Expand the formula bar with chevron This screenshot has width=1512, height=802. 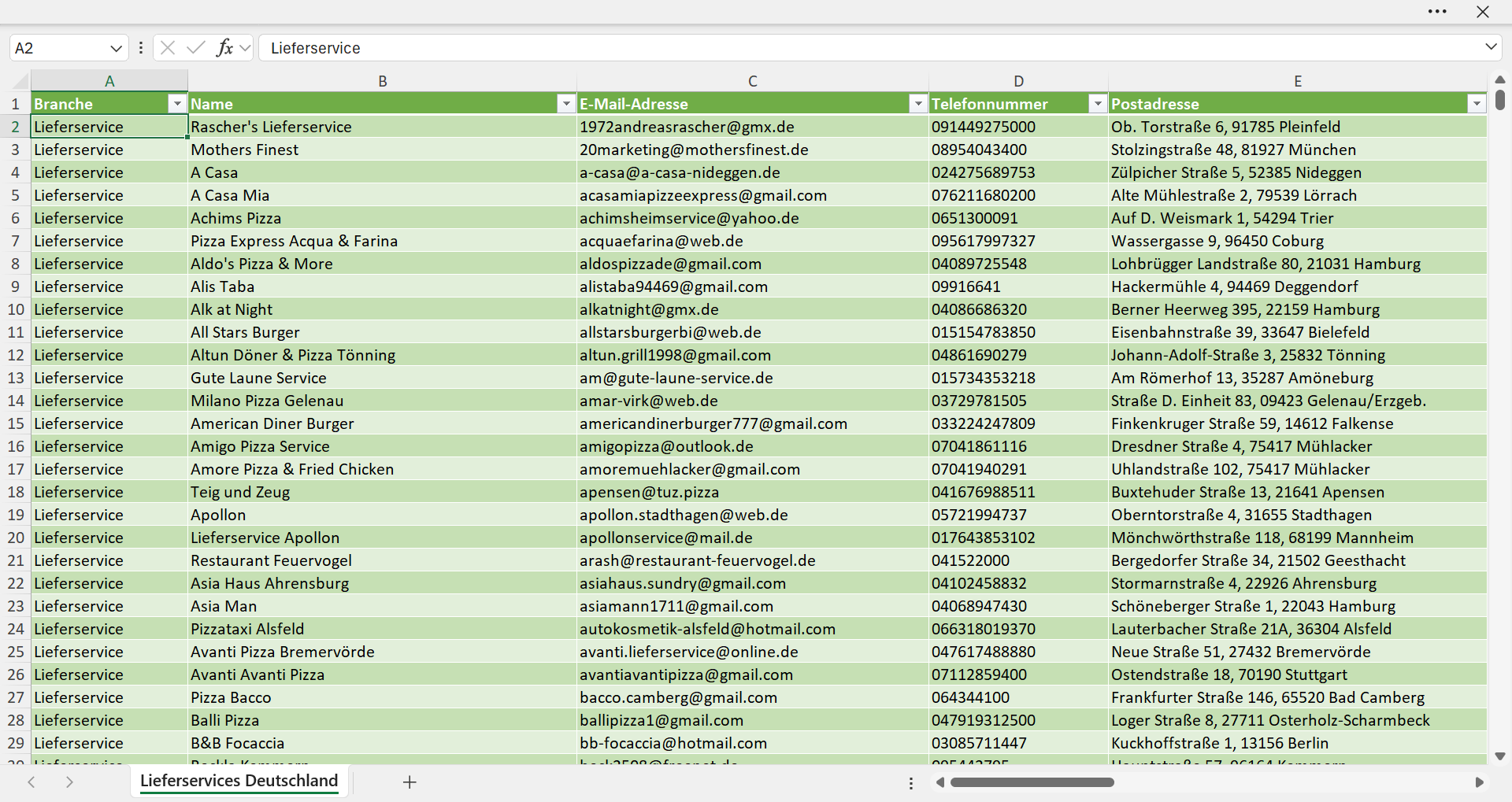[x=1491, y=47]
